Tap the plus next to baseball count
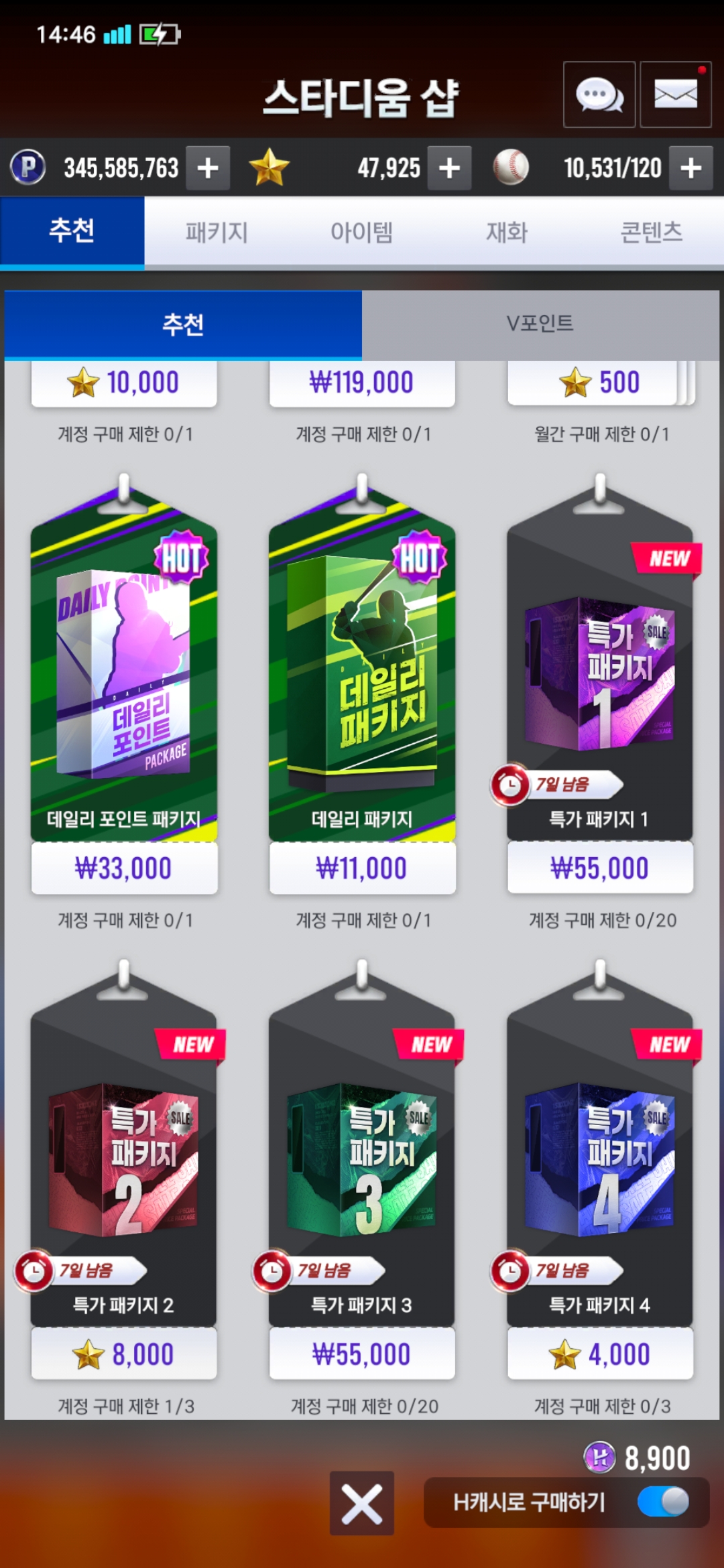Screen dimensions: 724x1568 click(691, 168)
